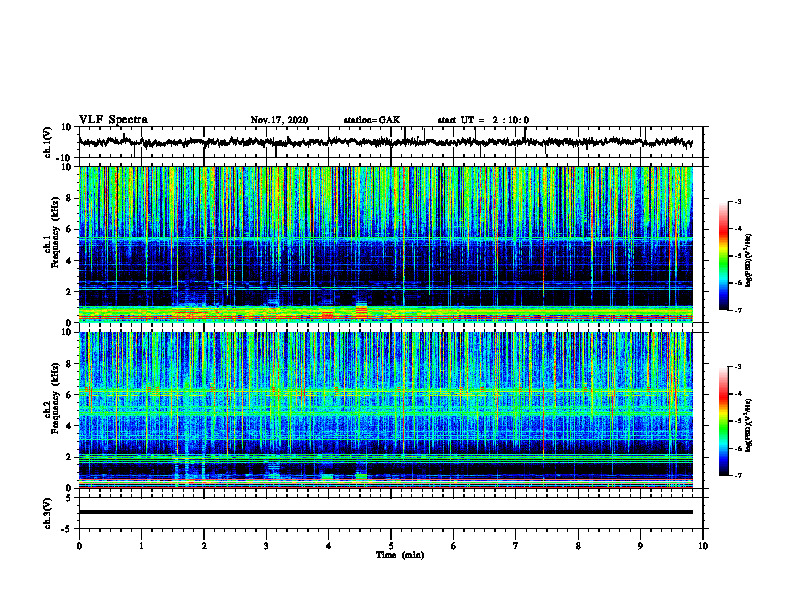Viewport: 792px width, 612px height.
Task: Click the log(PSD) unit label beside ch.1 color bar
Action: coord(749,260)
